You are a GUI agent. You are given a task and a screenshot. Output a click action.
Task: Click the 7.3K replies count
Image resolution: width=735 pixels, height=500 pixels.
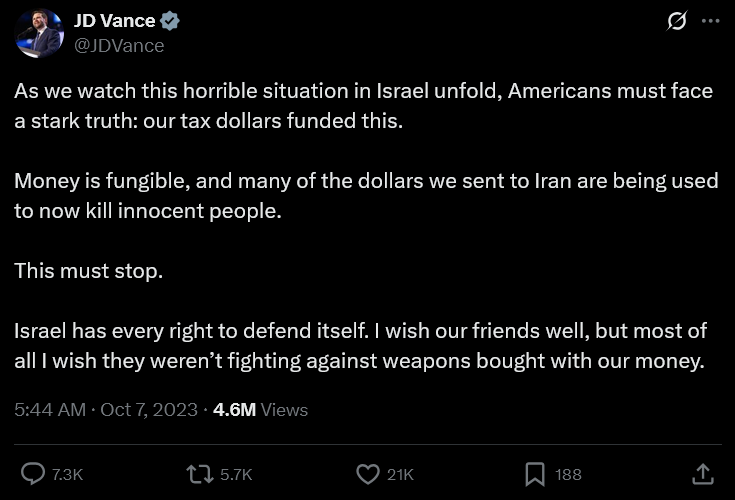point(67,474)
